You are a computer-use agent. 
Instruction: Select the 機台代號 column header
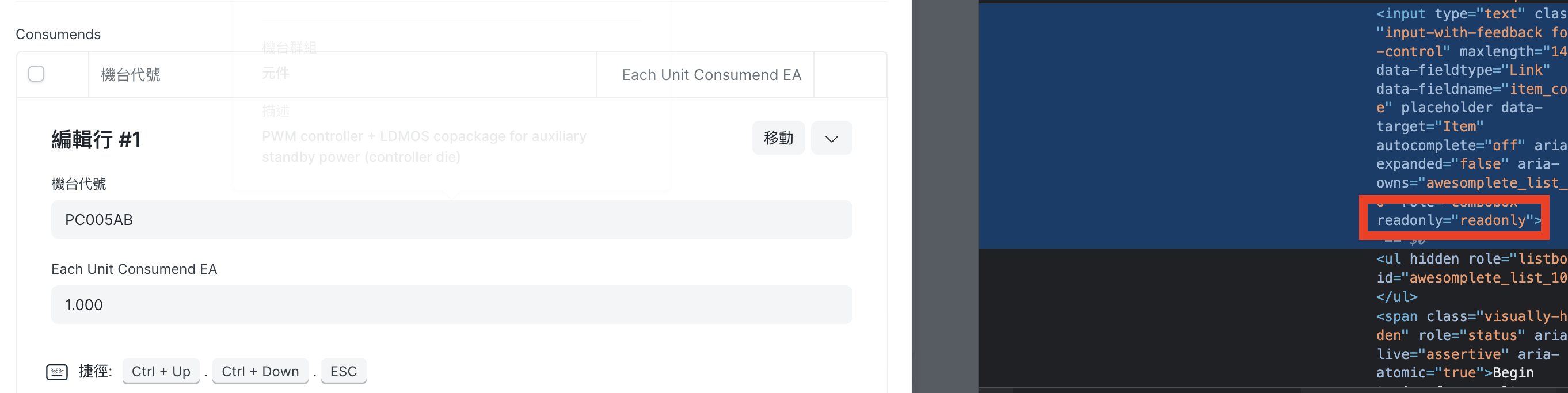click(x=130, y=74)
